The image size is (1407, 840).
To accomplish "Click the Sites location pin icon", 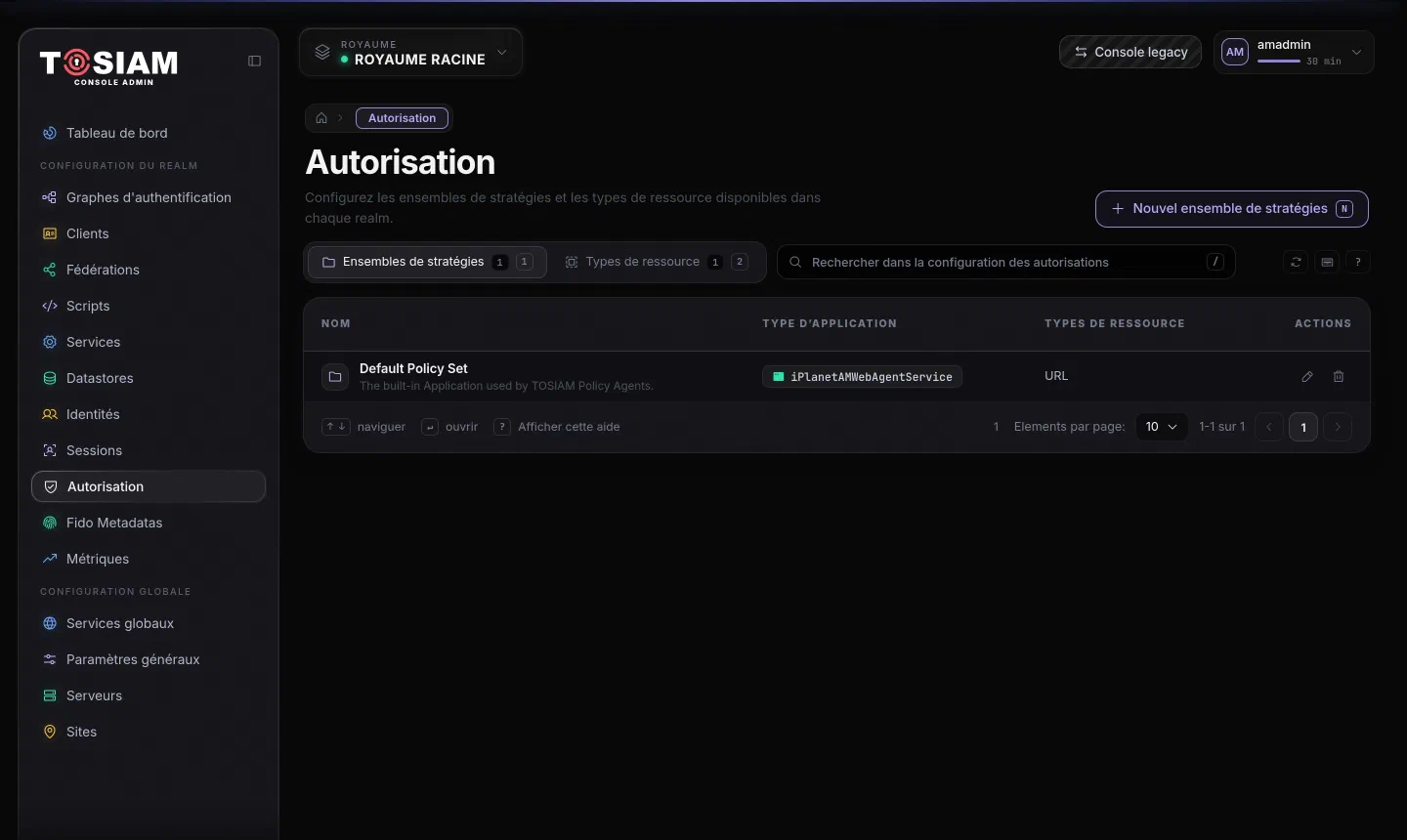I will point(50,732).
